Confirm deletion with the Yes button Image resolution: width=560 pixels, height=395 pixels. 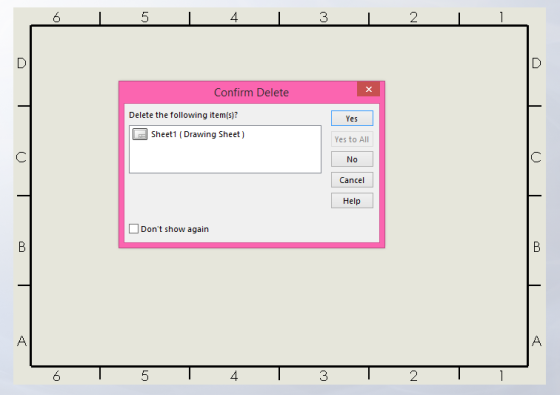tap(352, 118)
